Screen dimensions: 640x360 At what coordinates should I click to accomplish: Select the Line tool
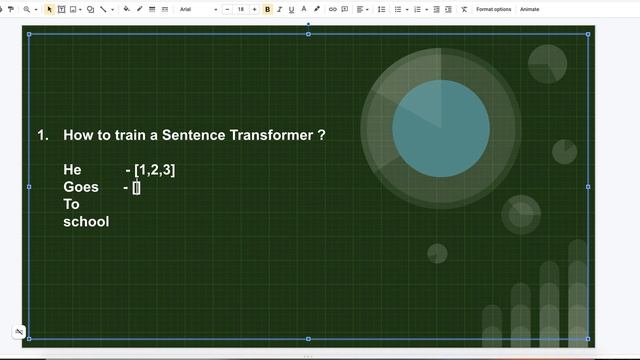103,9
